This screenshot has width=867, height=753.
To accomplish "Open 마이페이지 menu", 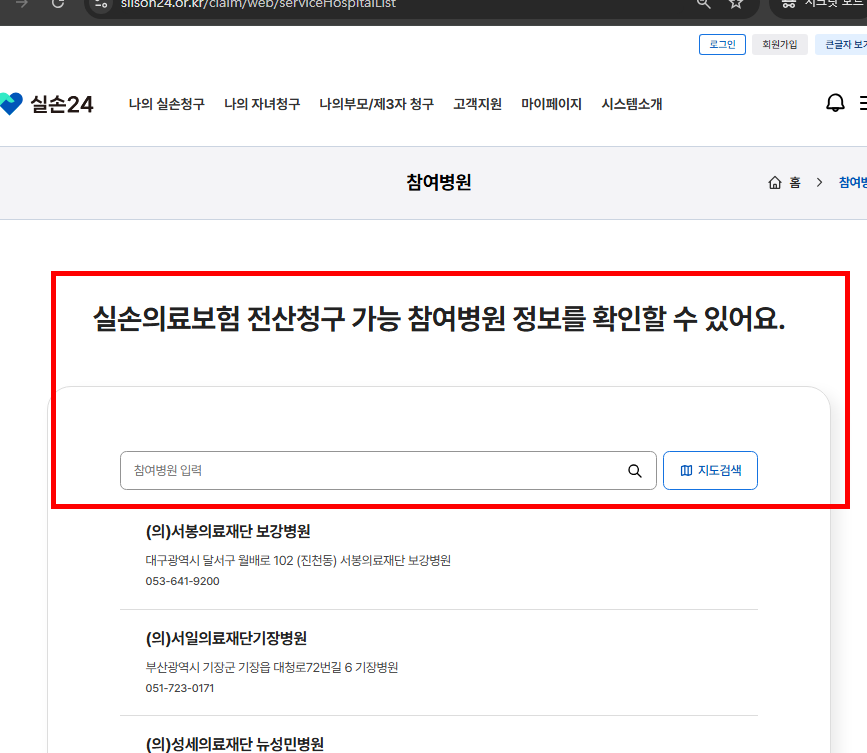I will click(551, 104).
